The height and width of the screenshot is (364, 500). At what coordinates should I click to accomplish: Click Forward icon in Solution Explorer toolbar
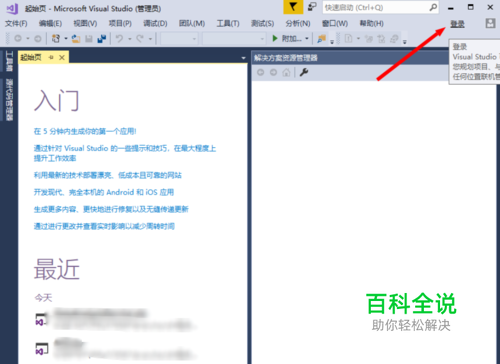273,72
